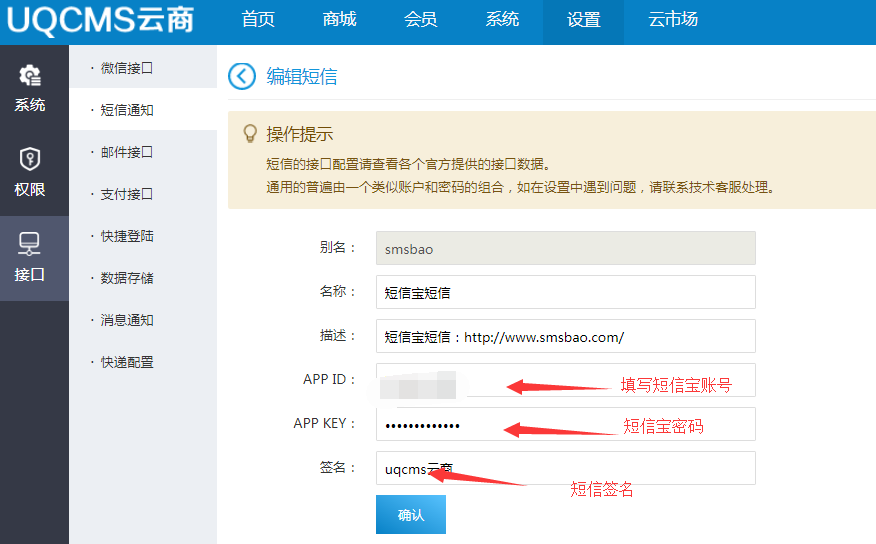Go to 快捷登陆 settings entry
The image size is (876, 544).
(x=127, y=236)
